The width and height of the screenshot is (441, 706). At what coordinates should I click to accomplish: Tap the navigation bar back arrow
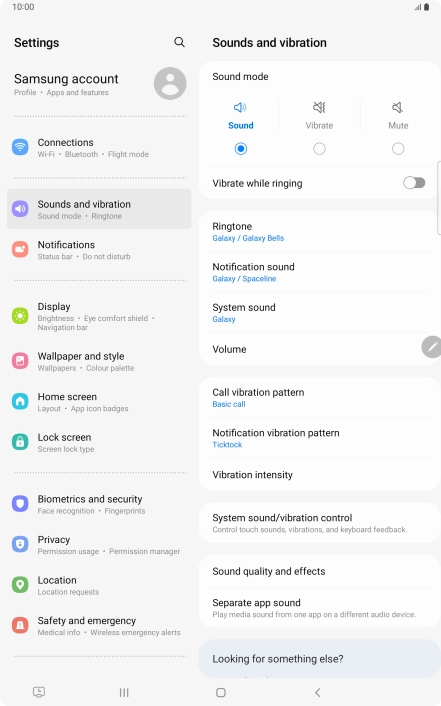pos(318,692)
